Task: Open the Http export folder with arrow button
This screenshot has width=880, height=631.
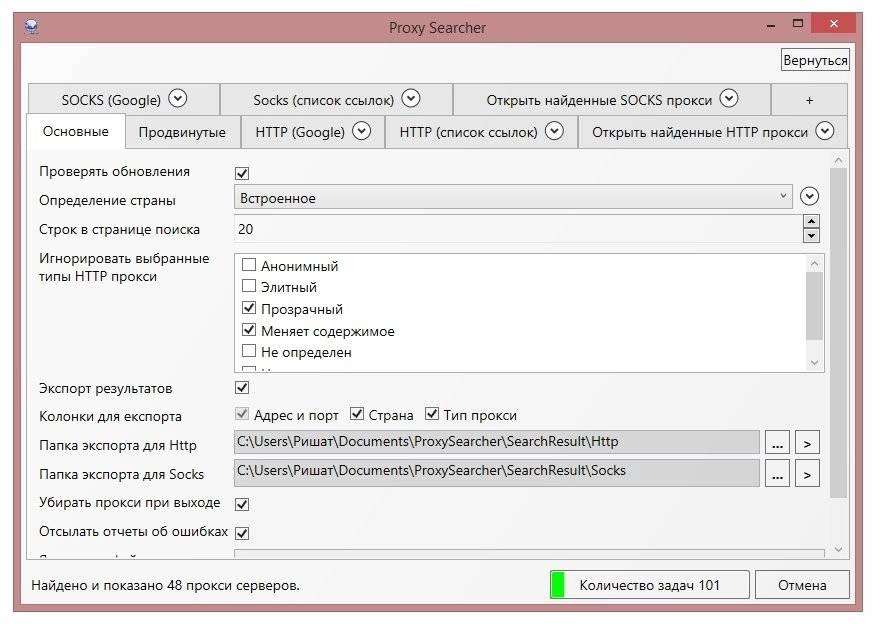Action: (807, 442)
